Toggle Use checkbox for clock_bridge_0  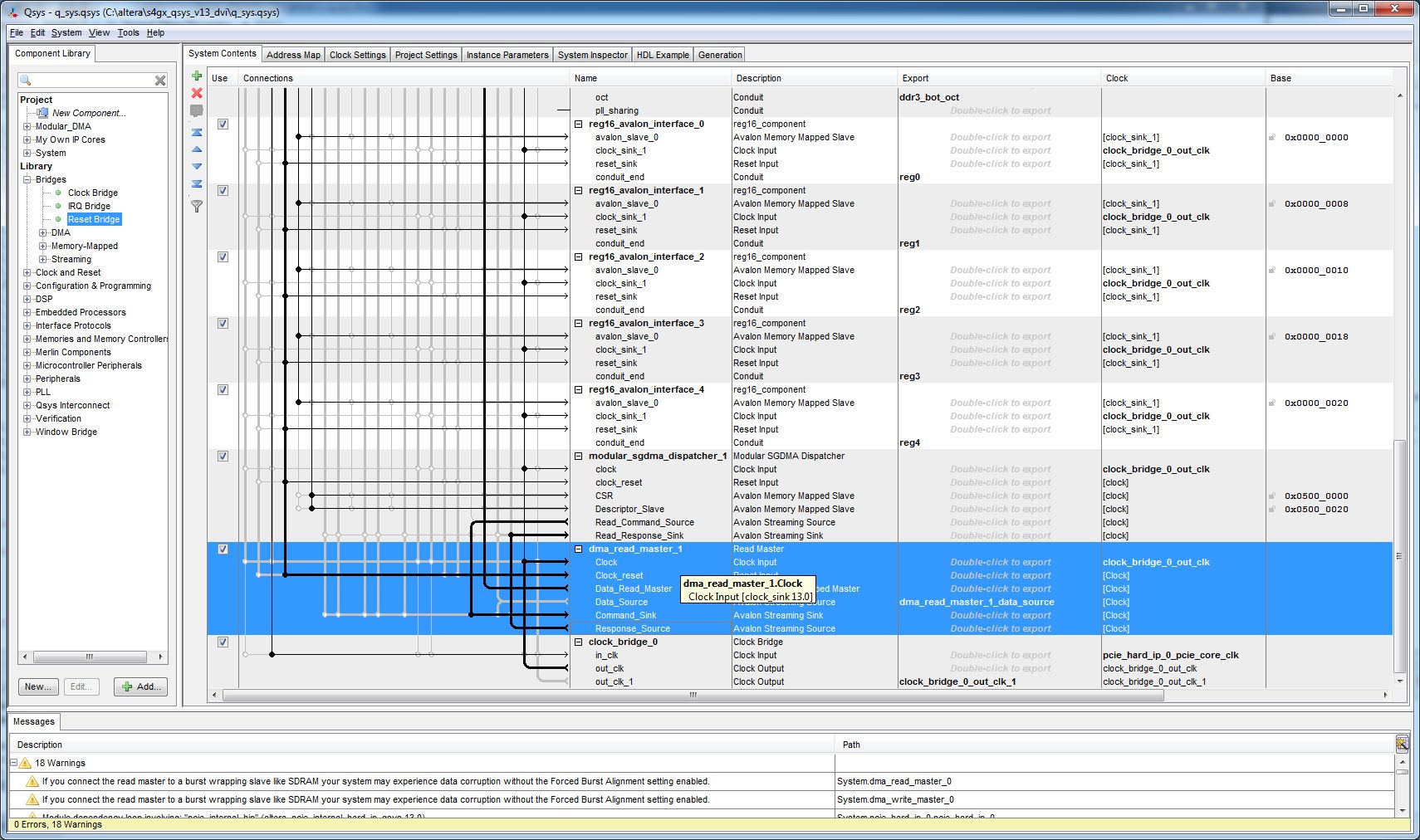(x=223, y=642)
